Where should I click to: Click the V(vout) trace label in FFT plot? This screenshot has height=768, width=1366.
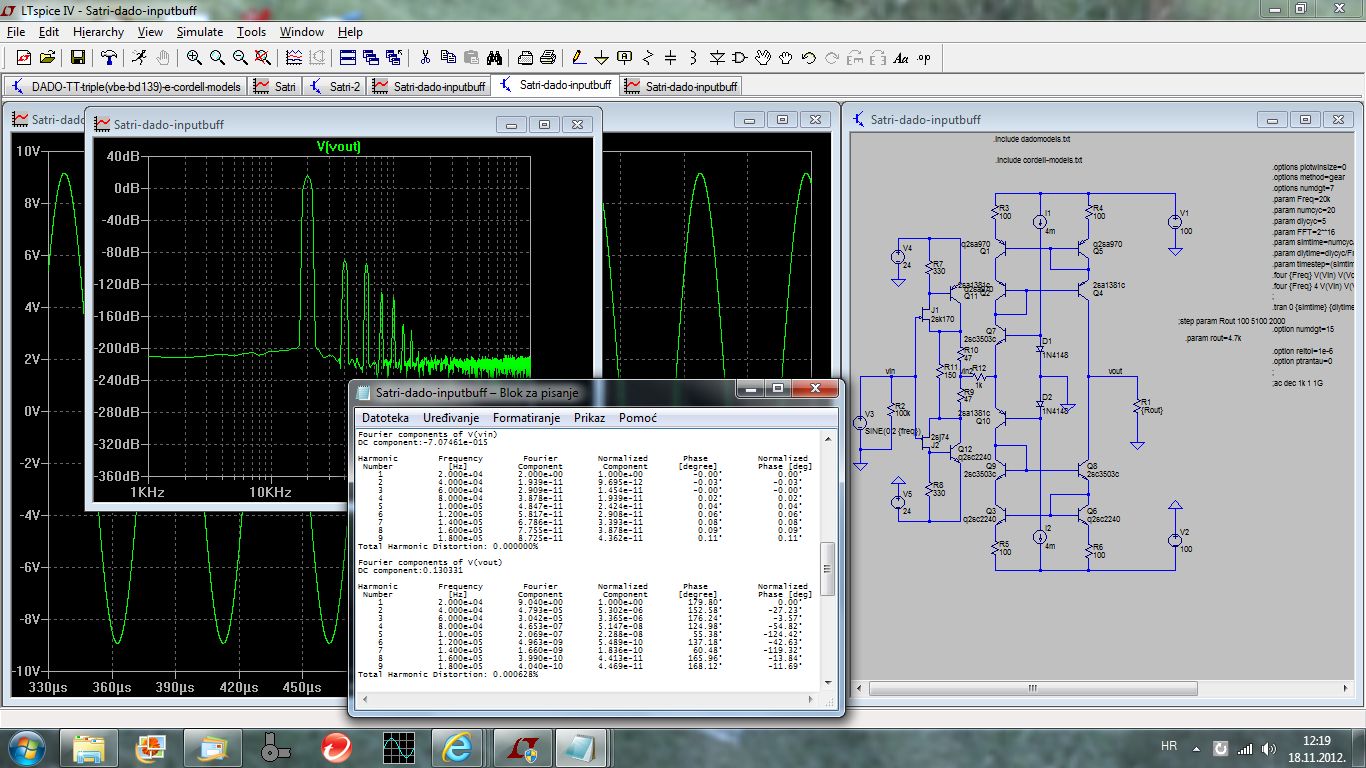coord(338,146)
